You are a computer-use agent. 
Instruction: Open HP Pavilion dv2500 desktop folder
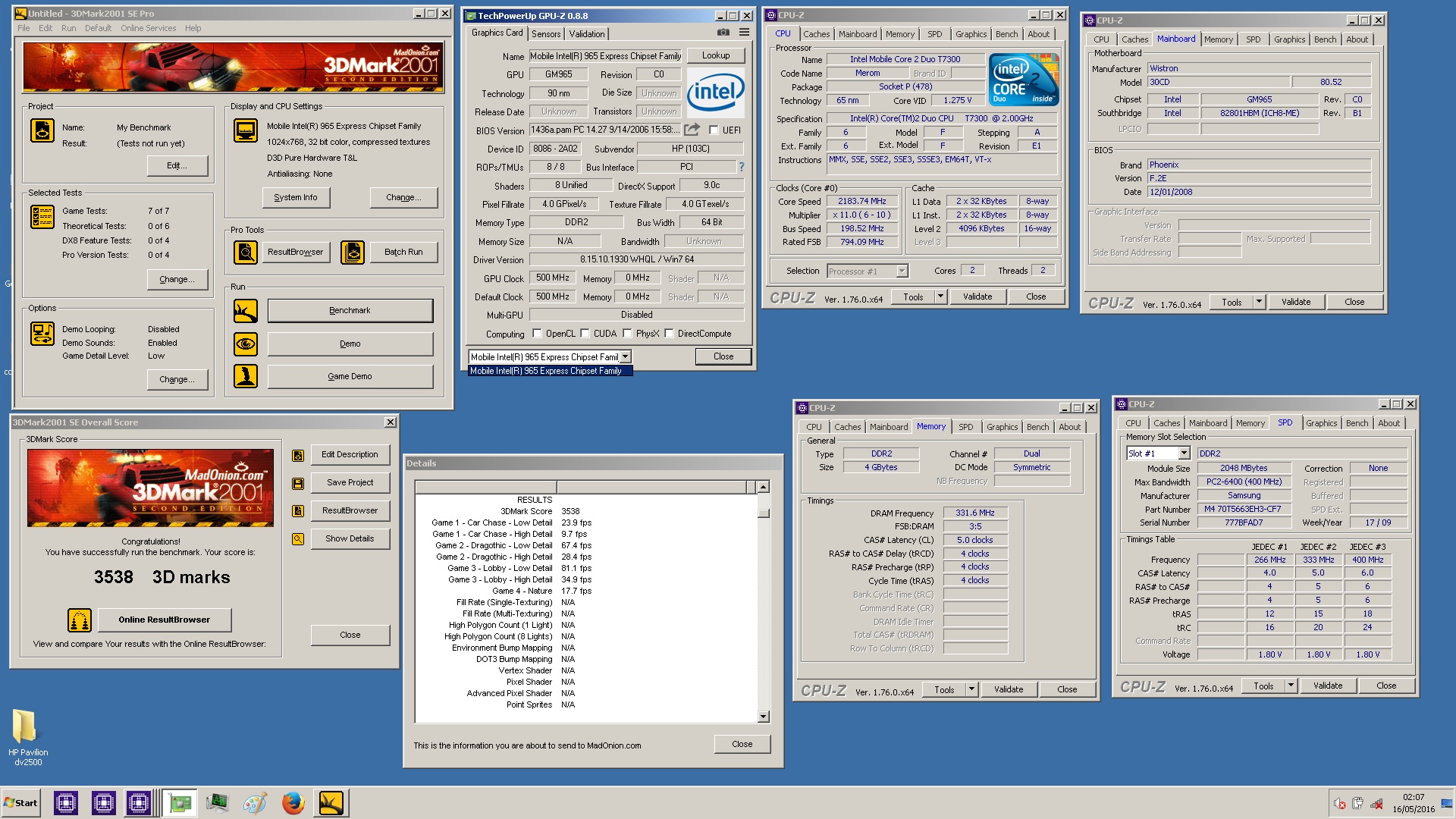(x=28, y=737)
